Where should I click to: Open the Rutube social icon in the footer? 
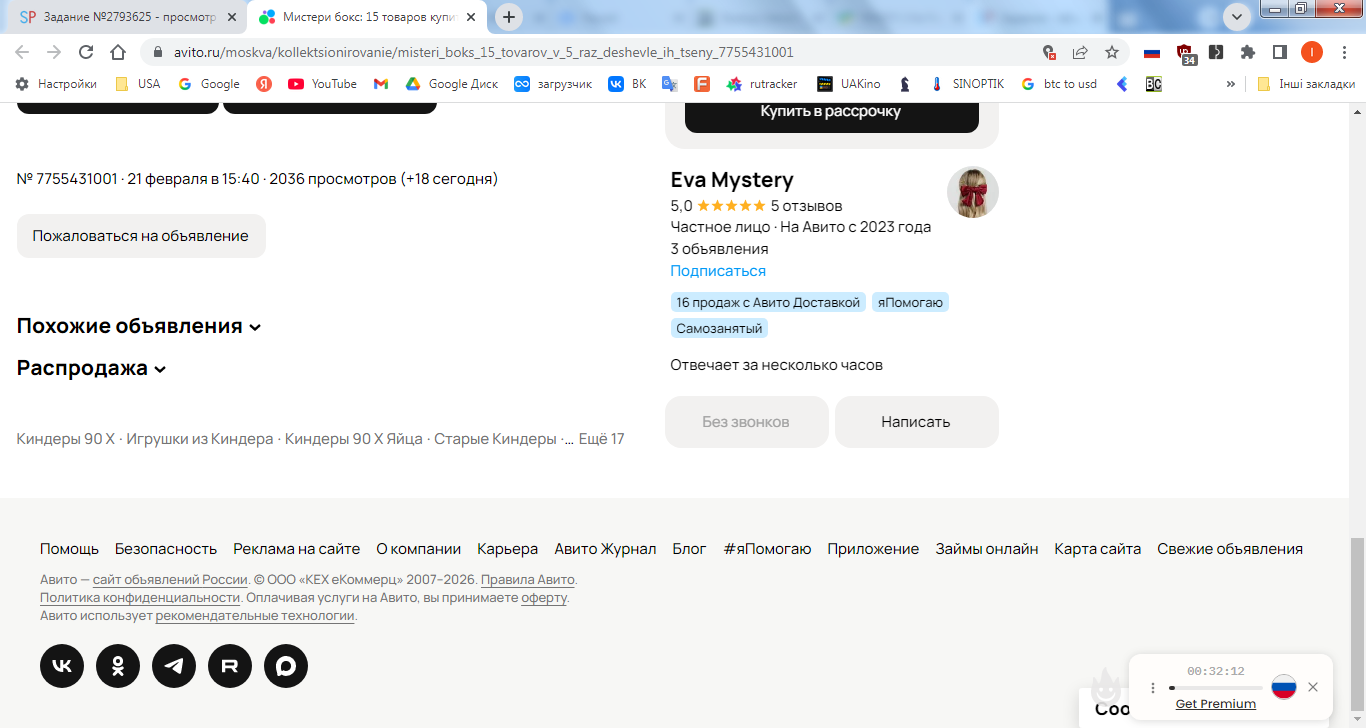[x=230, y=666]
